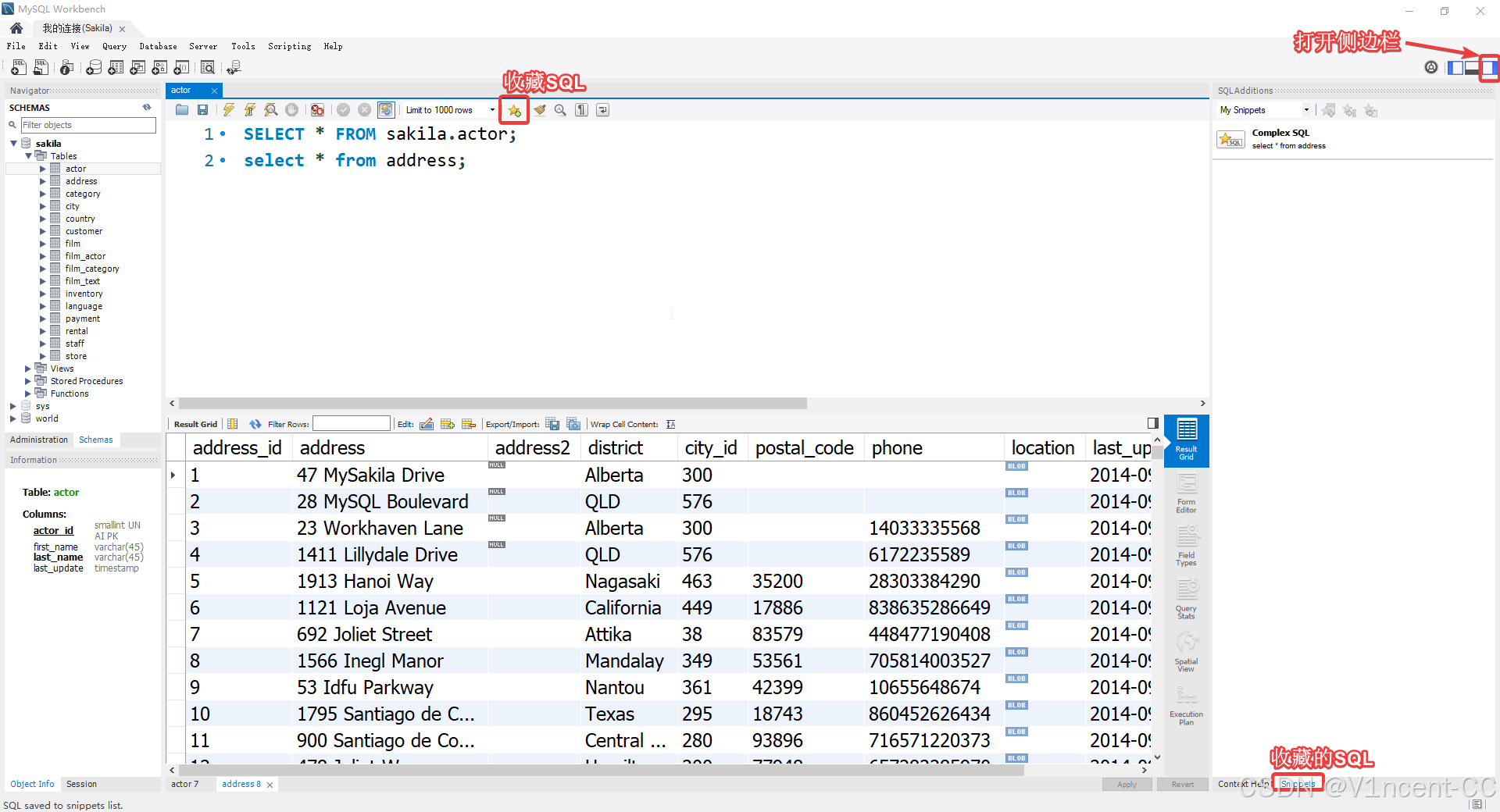
Task: Commit transaction icon
Action: [x=343, y=110]
